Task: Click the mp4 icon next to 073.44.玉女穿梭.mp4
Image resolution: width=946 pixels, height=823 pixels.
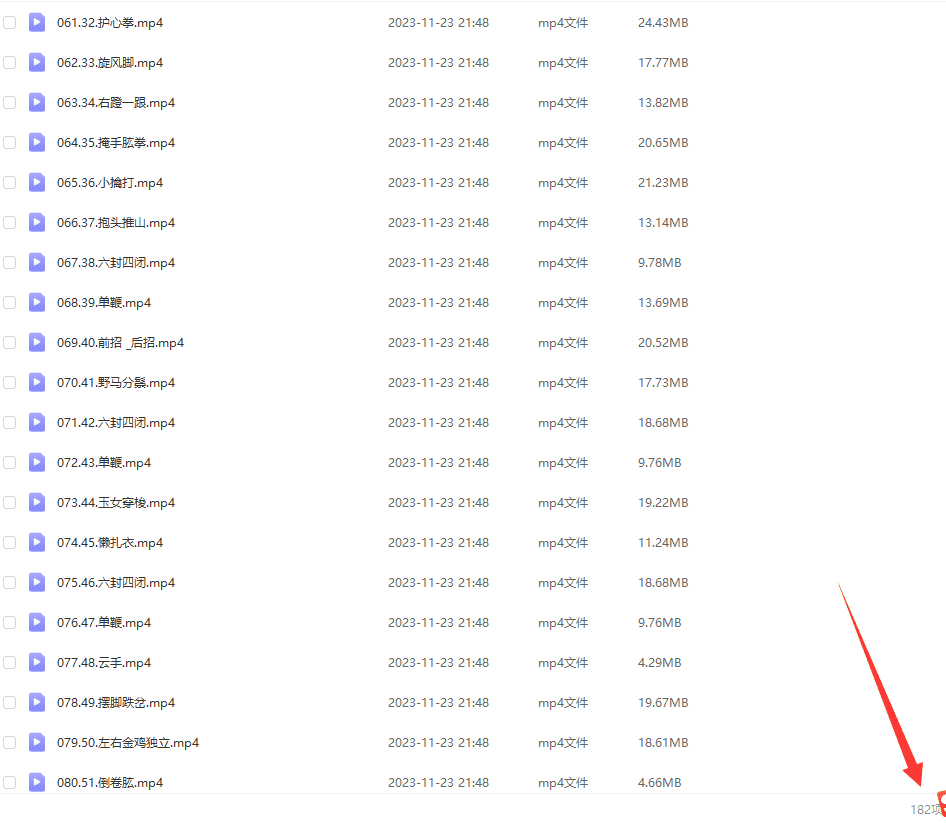Action: coord(37,502)
